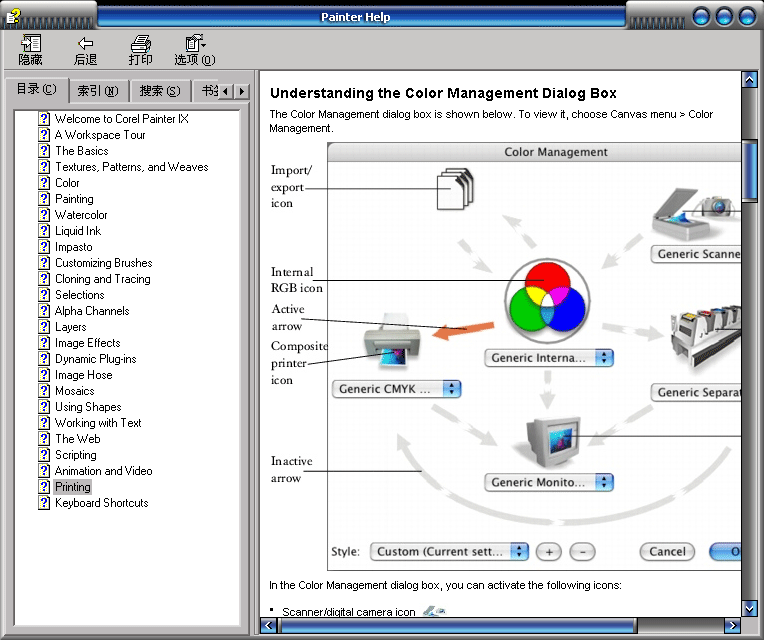Click the plus style button

(549, 552)
